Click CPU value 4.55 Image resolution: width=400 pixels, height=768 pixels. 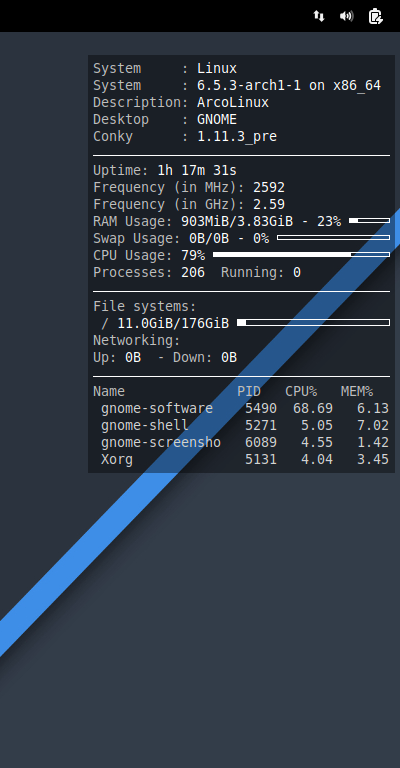[317, 442]
